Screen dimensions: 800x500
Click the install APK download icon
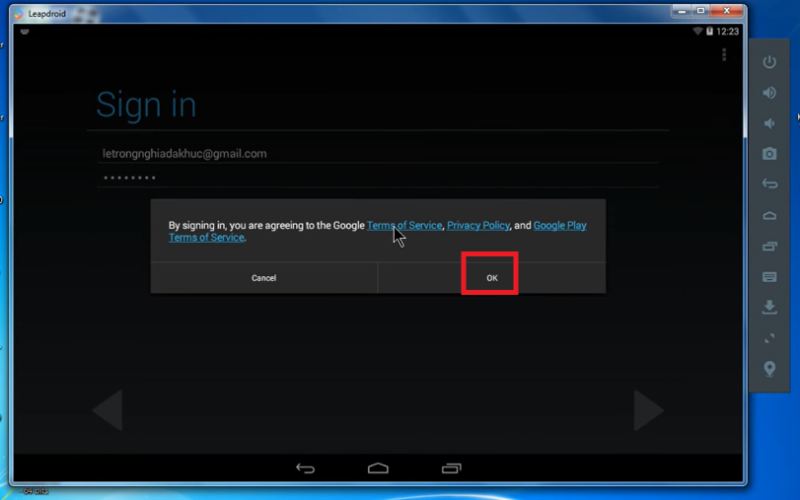769,307
